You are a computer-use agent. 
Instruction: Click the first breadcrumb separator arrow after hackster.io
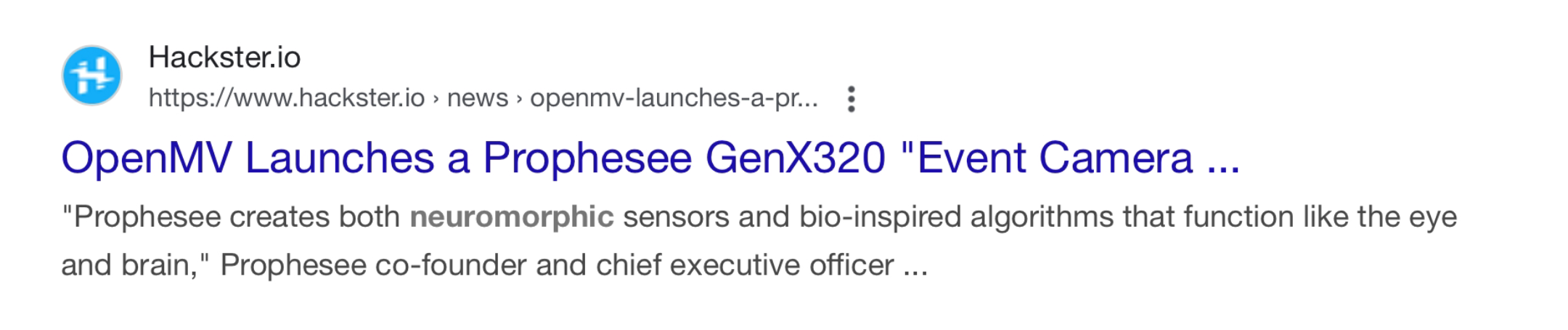(436, 99)
